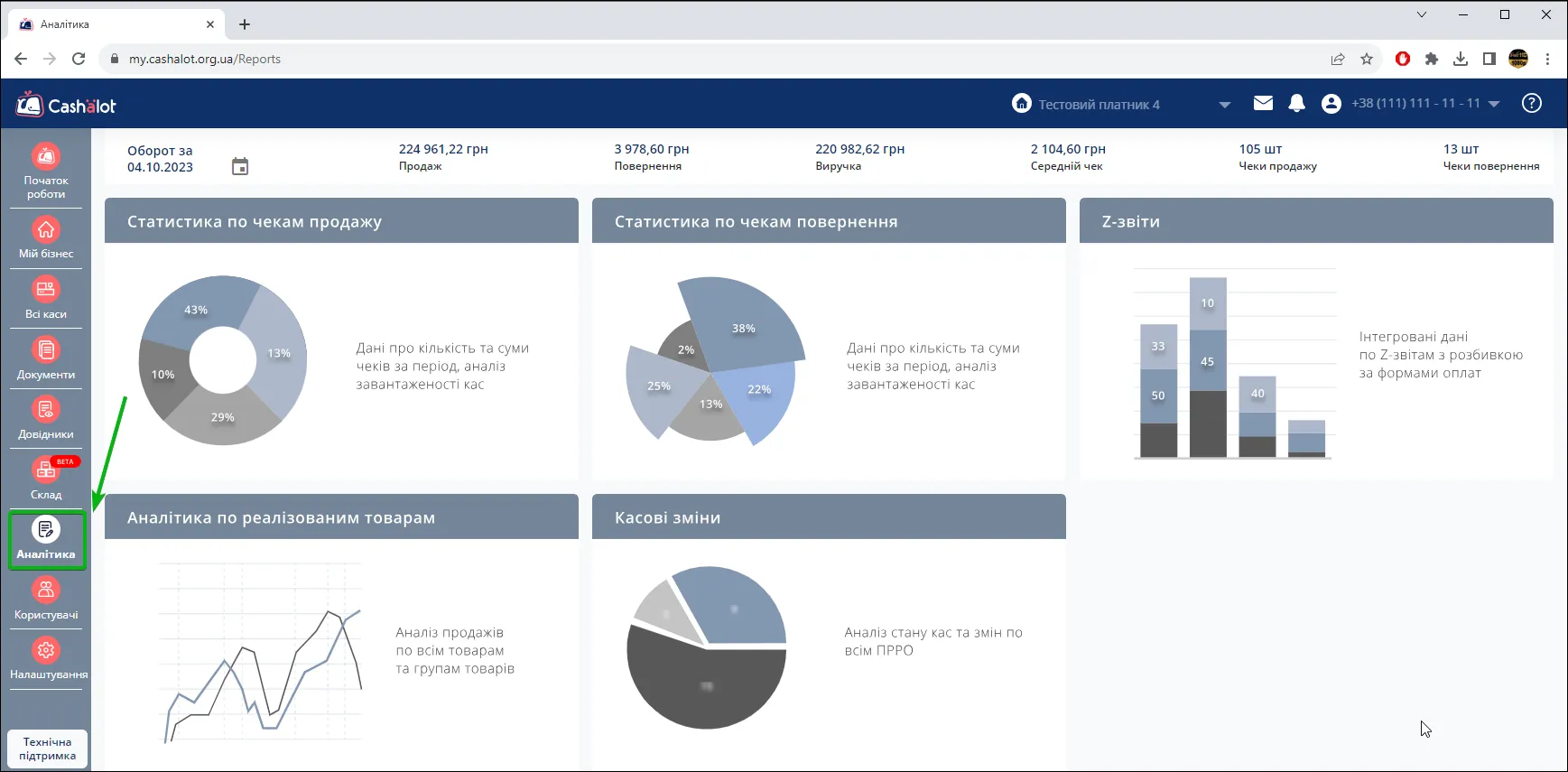Open the Chrome three-dot menu
Viewport: 1568px width, 772px height.
click(1547, 59)
